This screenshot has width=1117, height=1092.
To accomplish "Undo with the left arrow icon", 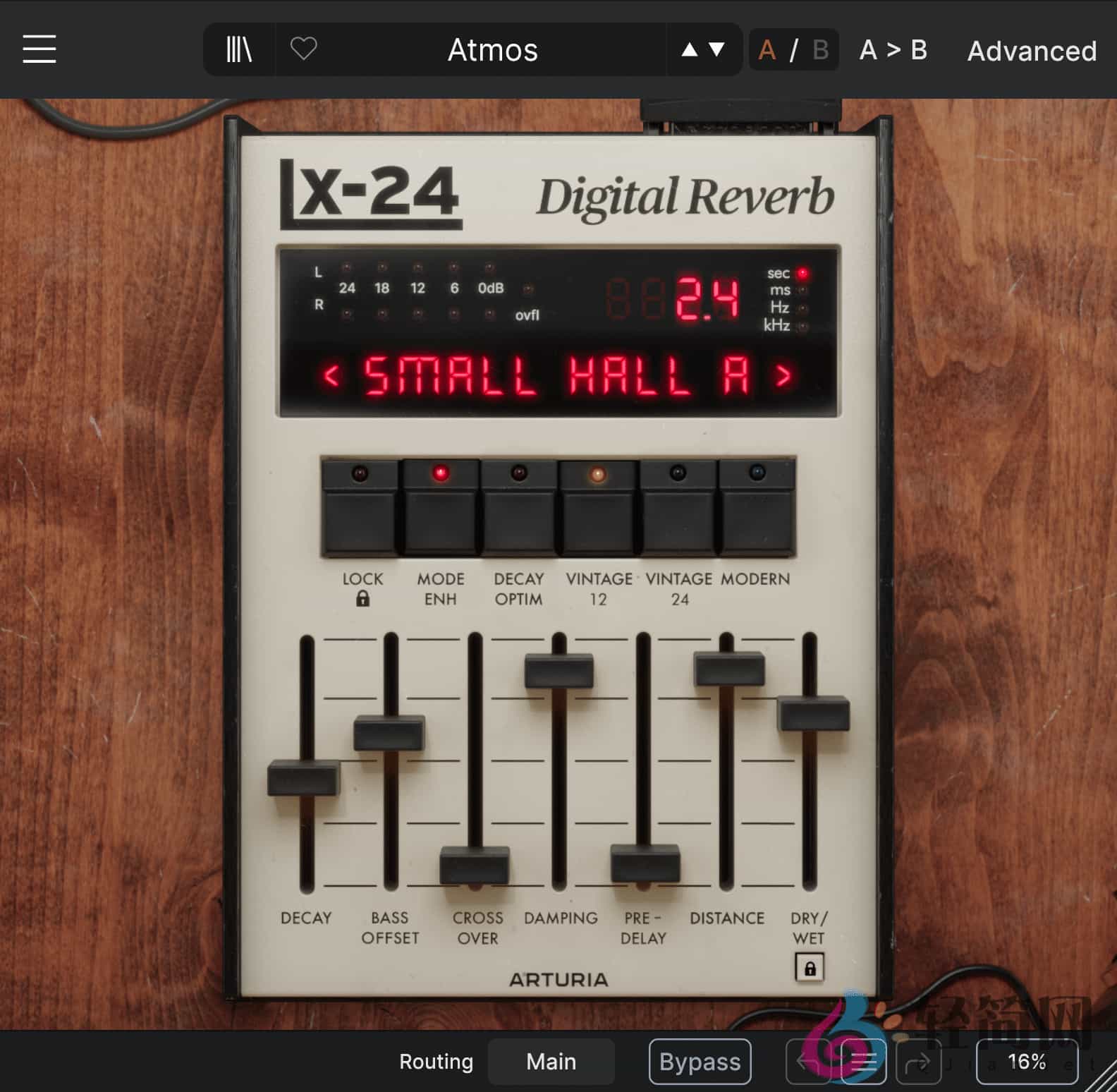I will click(x=808, y=1062).
